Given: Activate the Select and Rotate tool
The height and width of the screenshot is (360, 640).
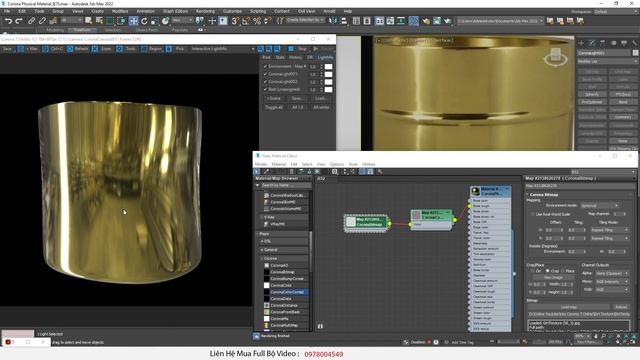Looking at the screenshot, I should click(144, 21).
